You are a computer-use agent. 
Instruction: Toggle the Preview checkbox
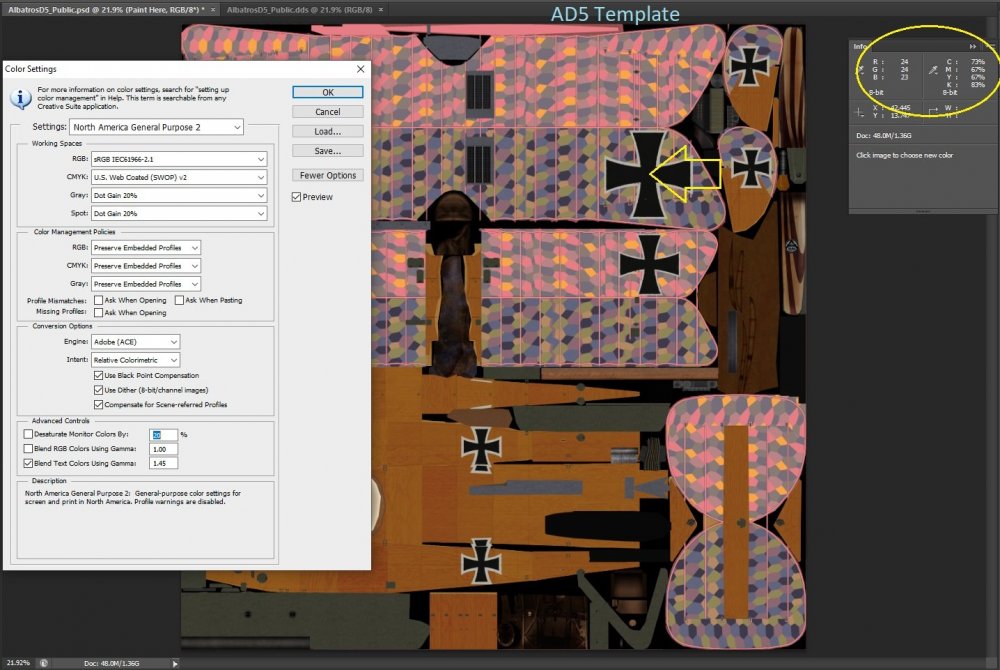coord(297,197)
